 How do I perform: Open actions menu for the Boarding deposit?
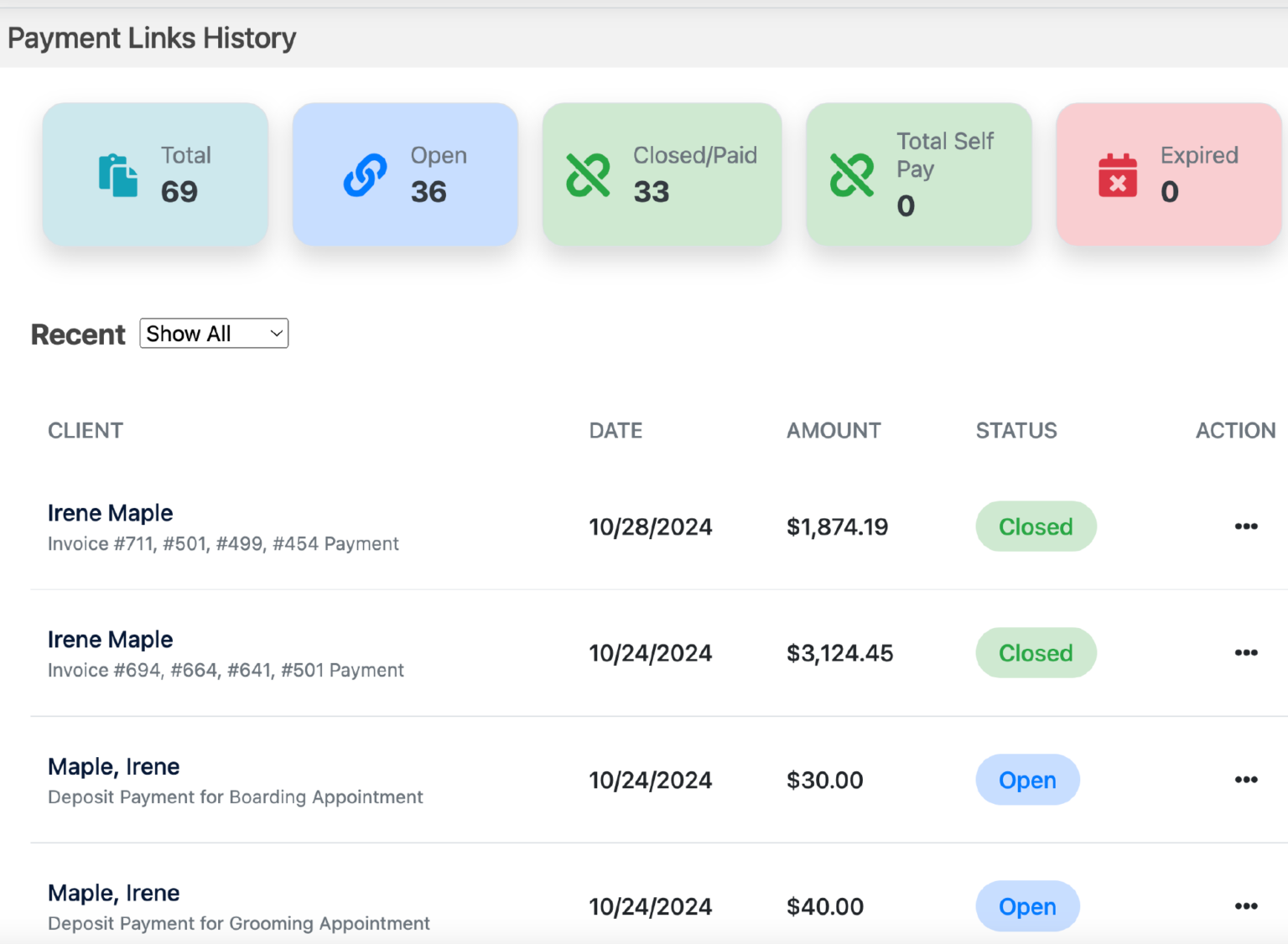(x=1247, y=780)
